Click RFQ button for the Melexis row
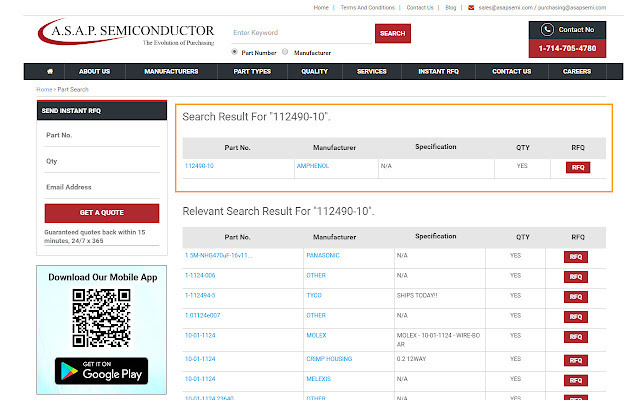The image size is (640, 400). pos(576,380)
